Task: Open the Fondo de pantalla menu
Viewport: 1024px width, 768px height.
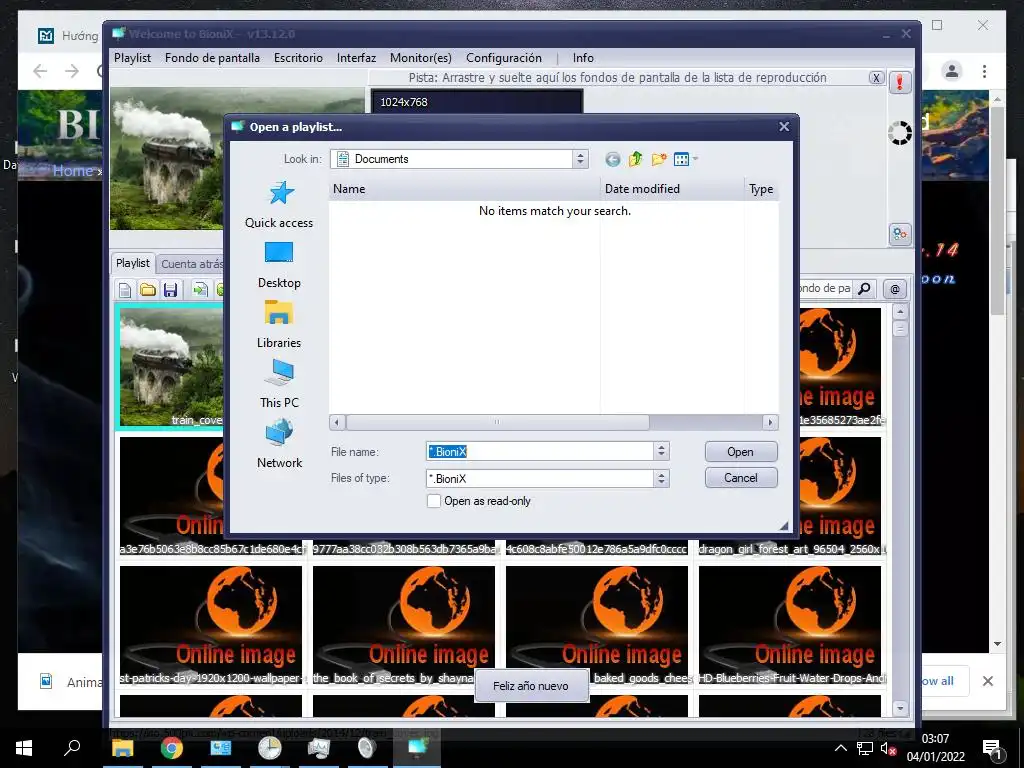Action: pos(212,57)
